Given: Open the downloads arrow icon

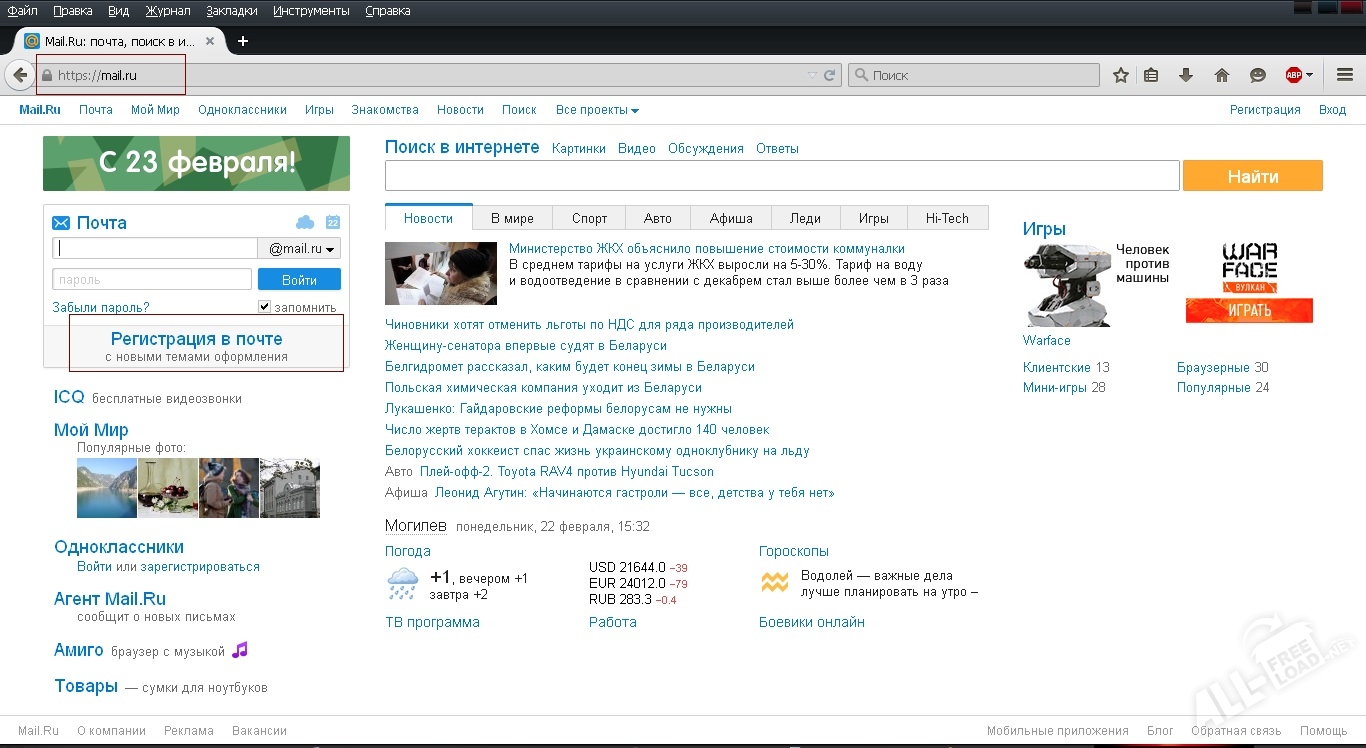Looking at the screenshot, I should [1186, 75].
